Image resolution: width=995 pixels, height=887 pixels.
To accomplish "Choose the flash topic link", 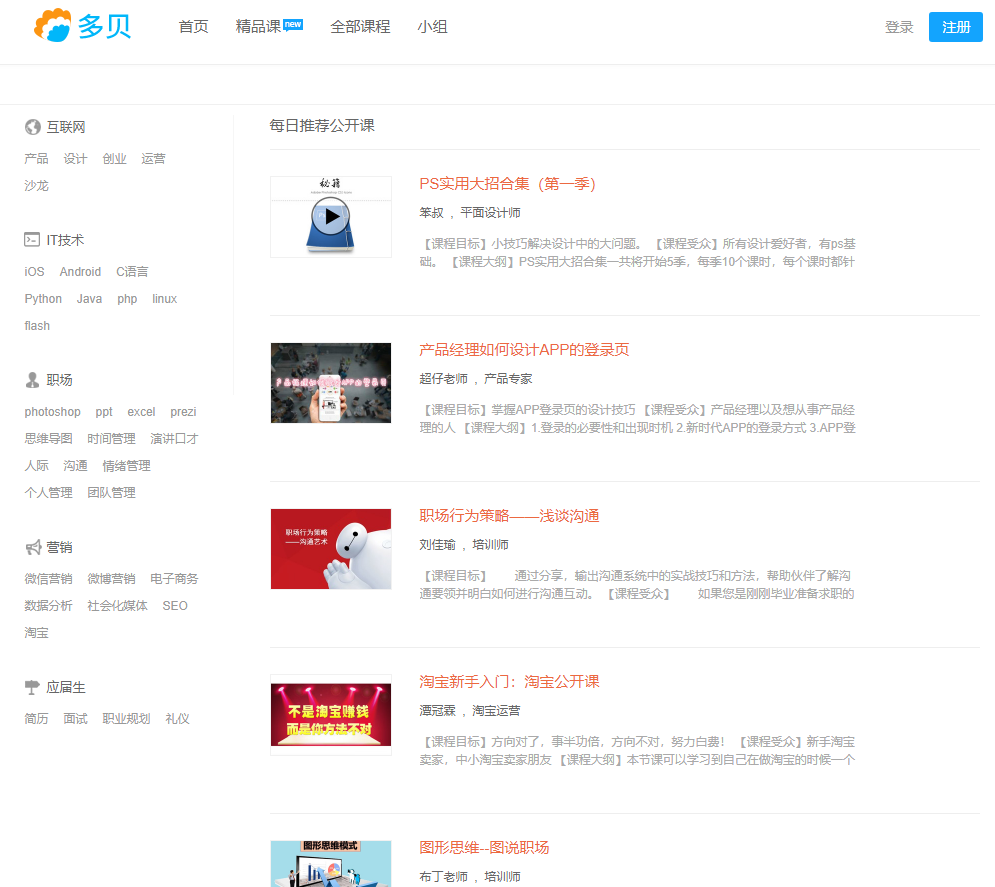I will click(x=37, y=325).
